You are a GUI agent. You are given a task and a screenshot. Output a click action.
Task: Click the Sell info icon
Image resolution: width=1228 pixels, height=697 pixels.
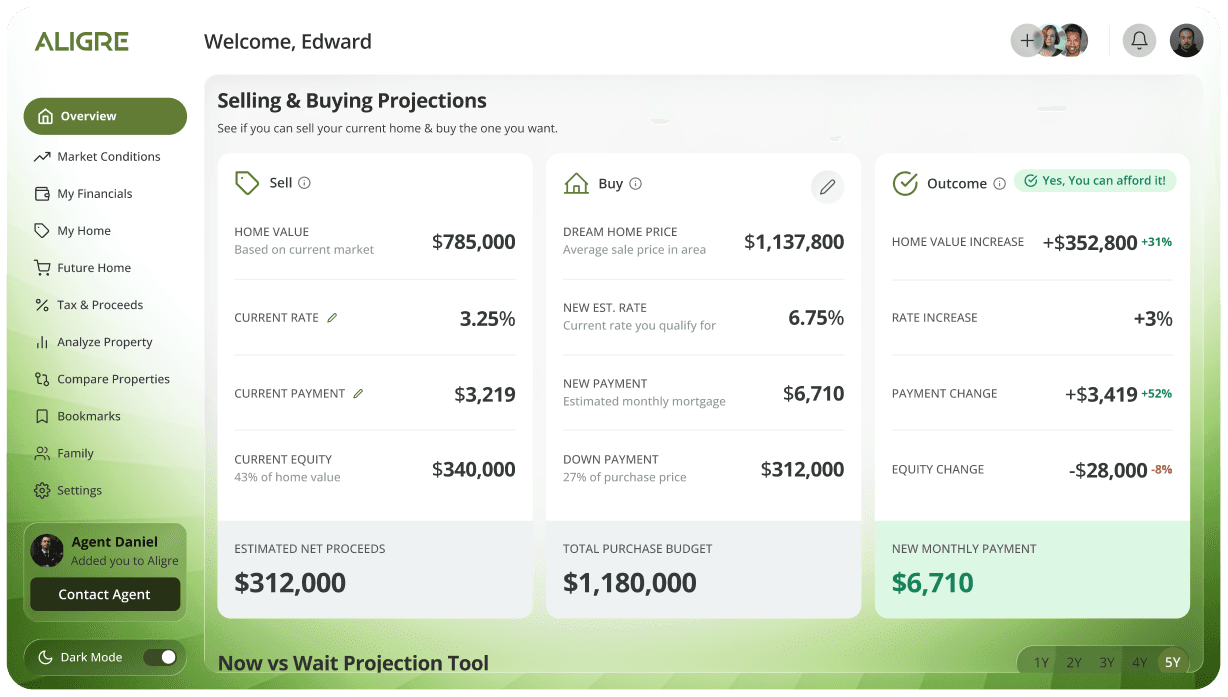[x=305, y=183]
